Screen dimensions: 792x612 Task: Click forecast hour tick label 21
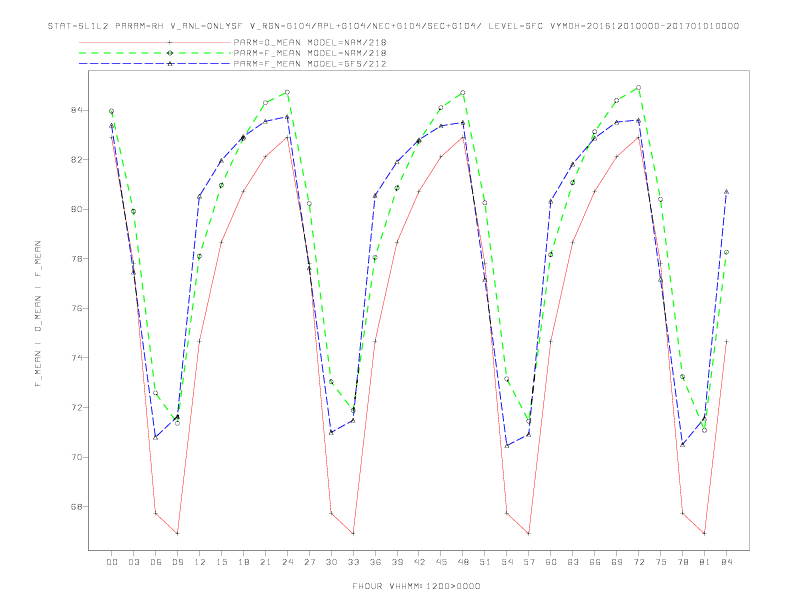pos(265,562)
